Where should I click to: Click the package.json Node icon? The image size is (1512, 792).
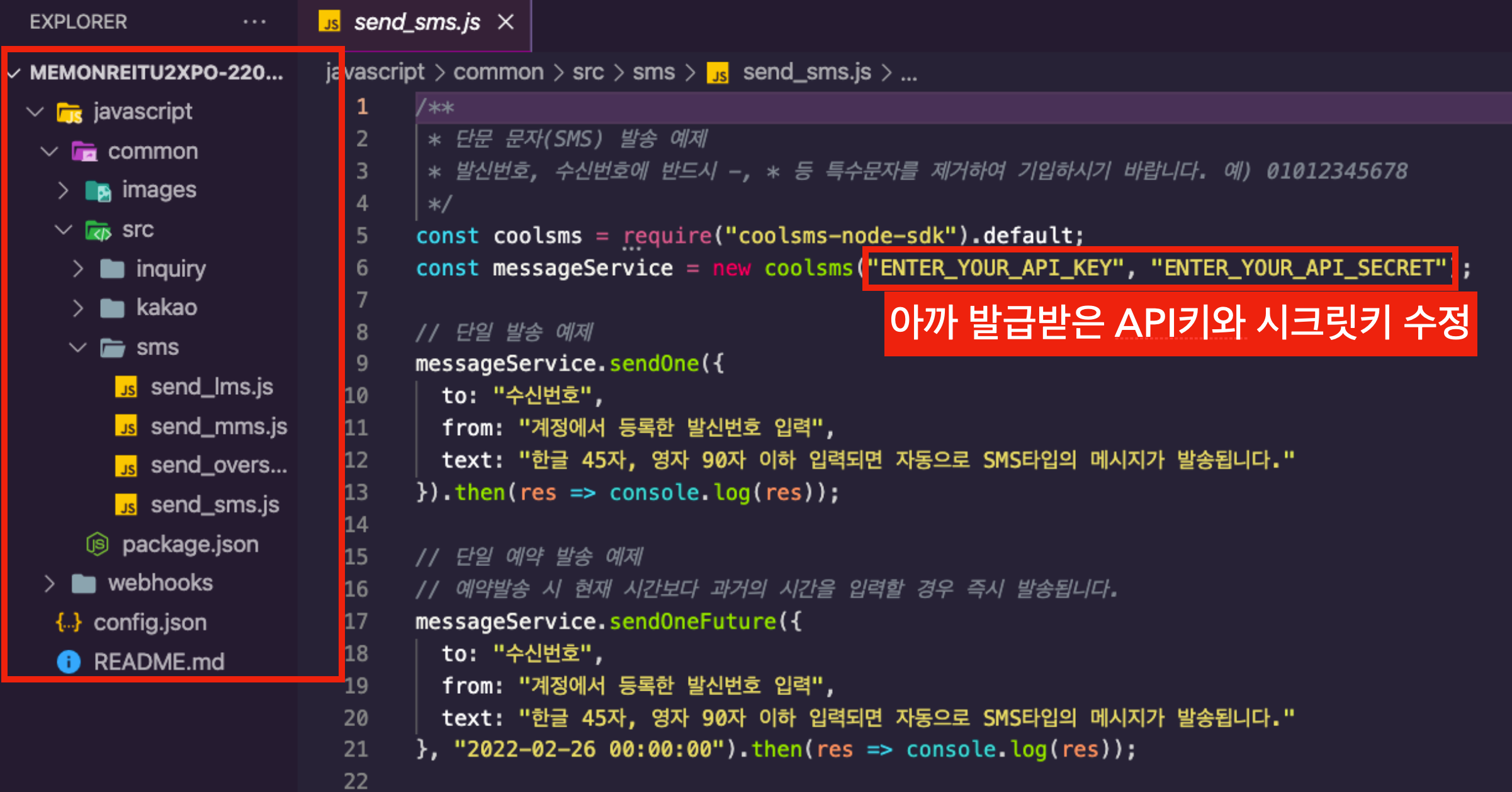(98, 544)
